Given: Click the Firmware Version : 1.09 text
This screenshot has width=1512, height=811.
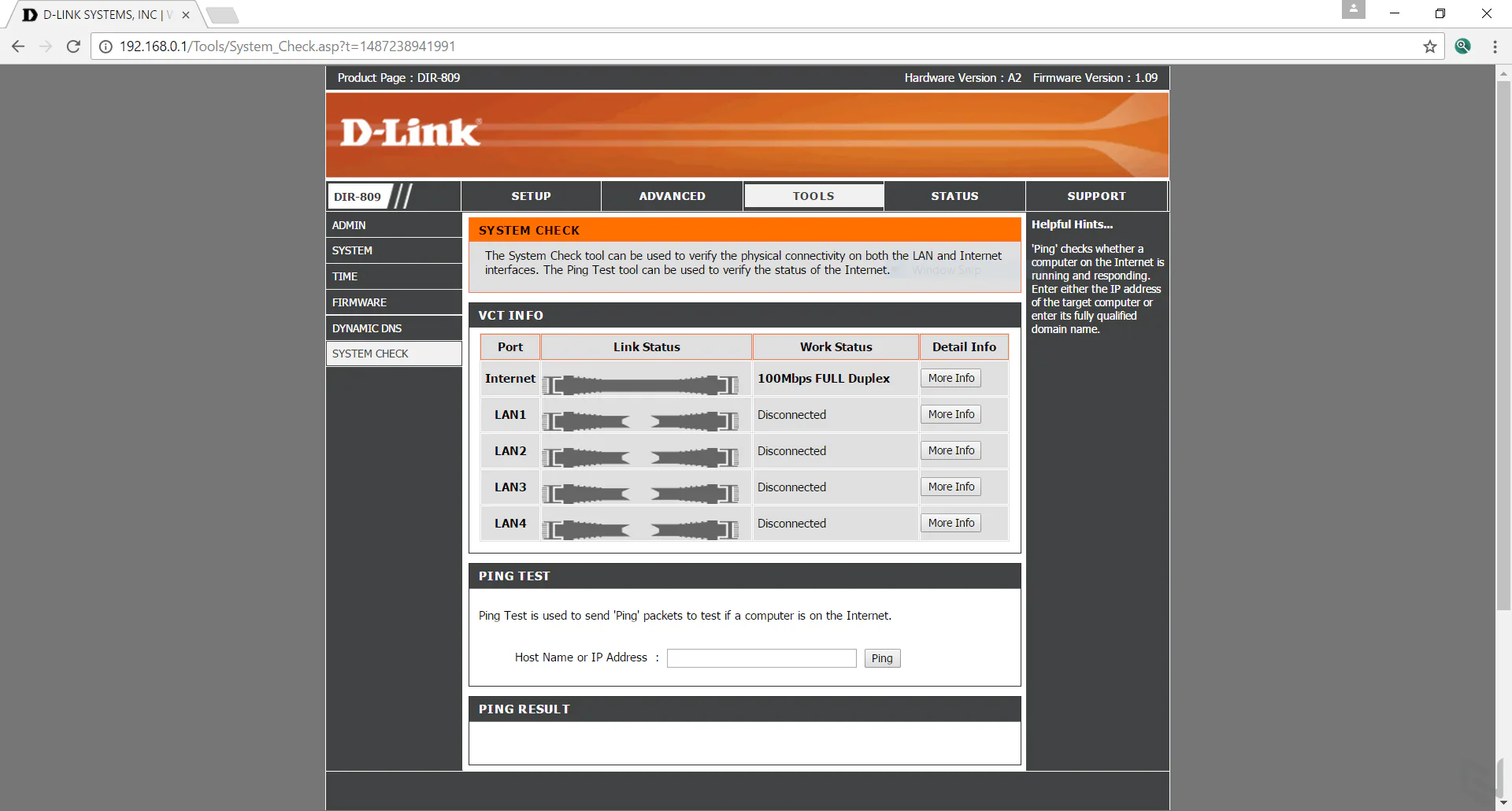Looking at the screenshot, I should (x=1095, y=78).
